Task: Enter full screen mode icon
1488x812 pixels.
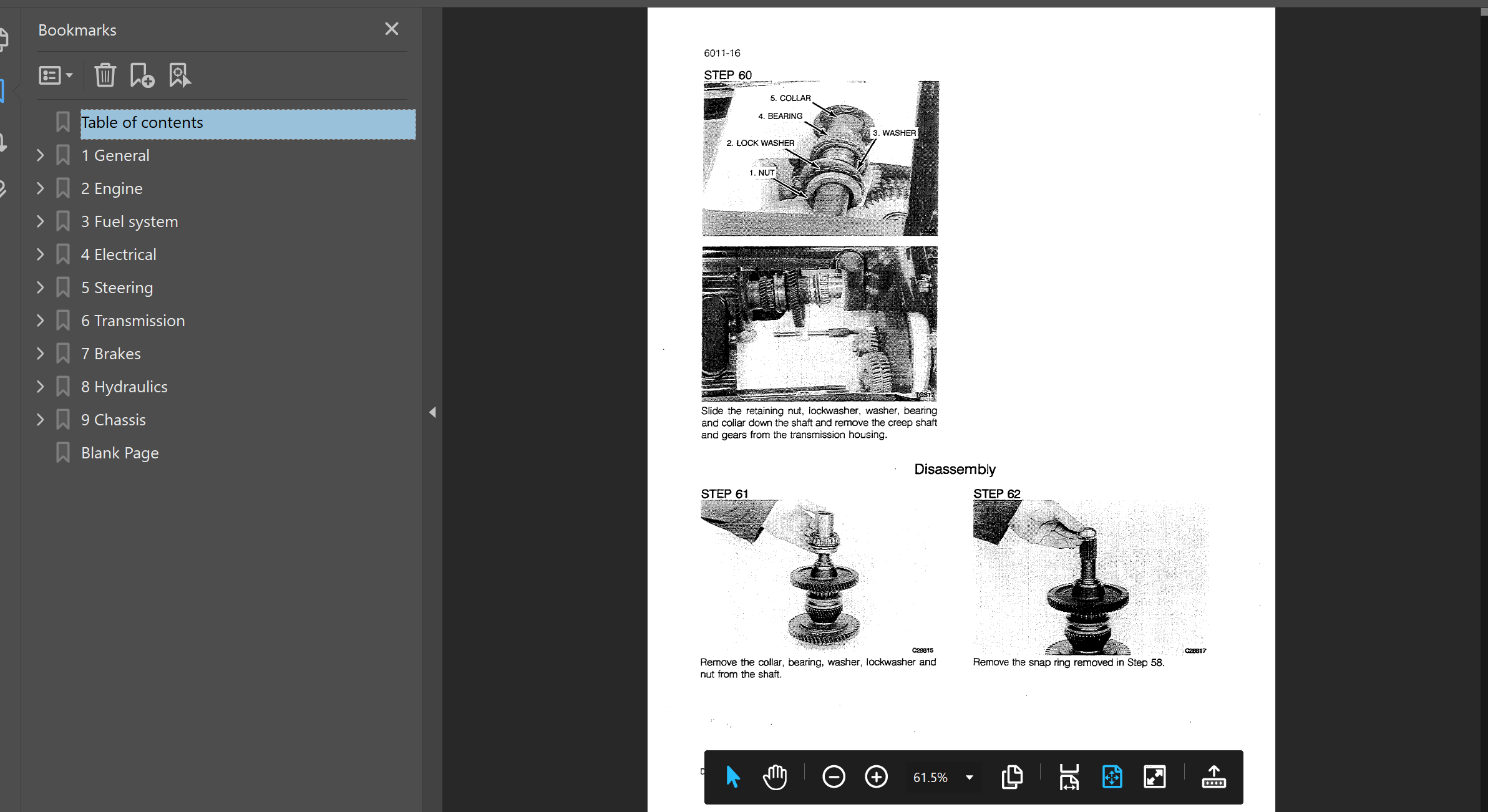Action: pyautogui.click(x=1155, y=777)
